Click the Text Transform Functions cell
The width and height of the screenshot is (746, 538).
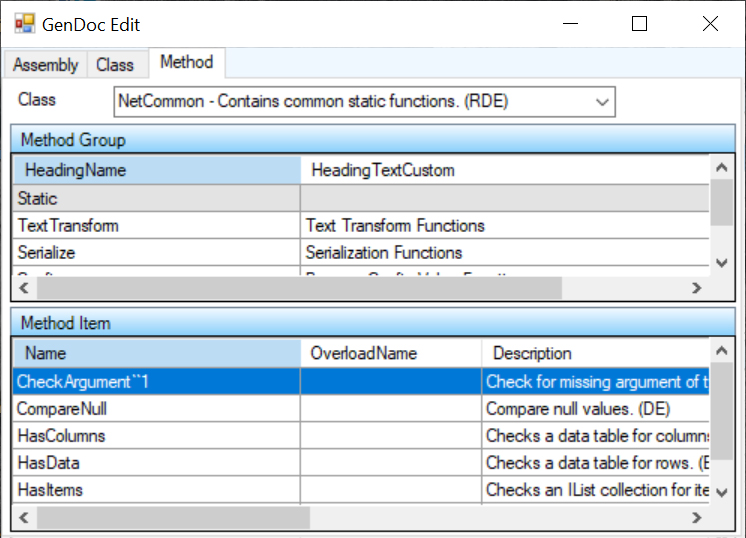[505, 225]
